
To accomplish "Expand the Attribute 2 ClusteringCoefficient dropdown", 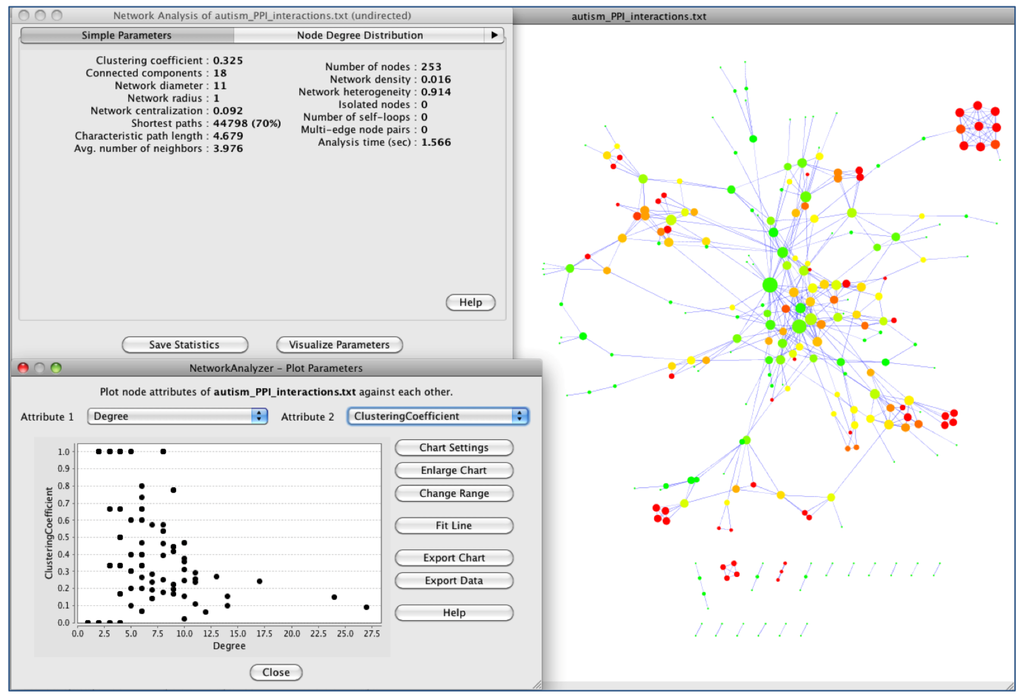I will point(437,416).
